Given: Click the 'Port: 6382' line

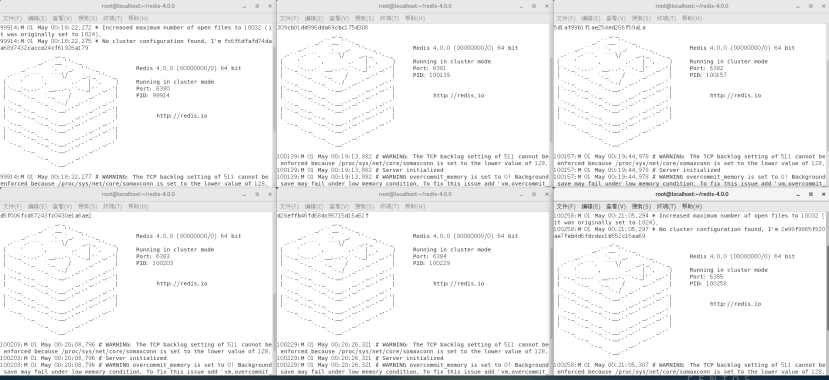Looking at the screenshot, I should [x=706, y=68].
